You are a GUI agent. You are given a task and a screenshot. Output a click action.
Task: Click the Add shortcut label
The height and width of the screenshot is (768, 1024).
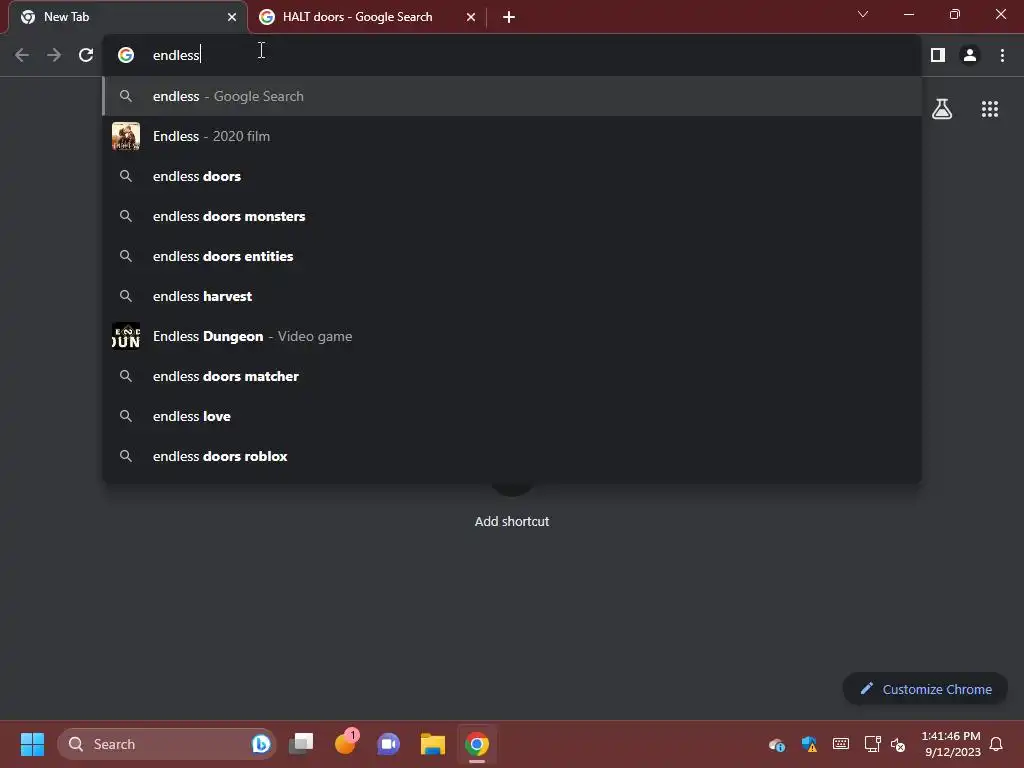click(512, 521)
